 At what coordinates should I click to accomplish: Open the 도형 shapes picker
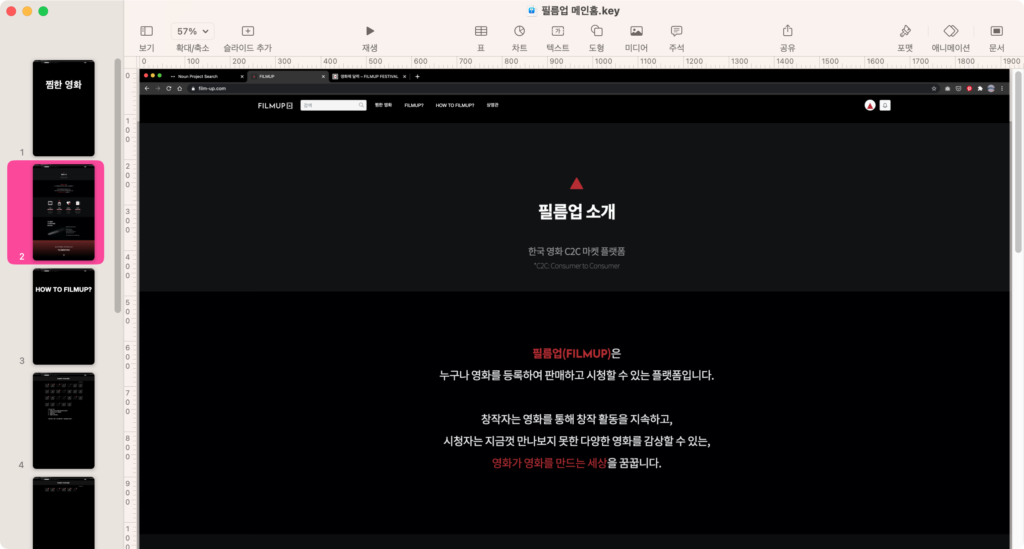coord(596,31)
